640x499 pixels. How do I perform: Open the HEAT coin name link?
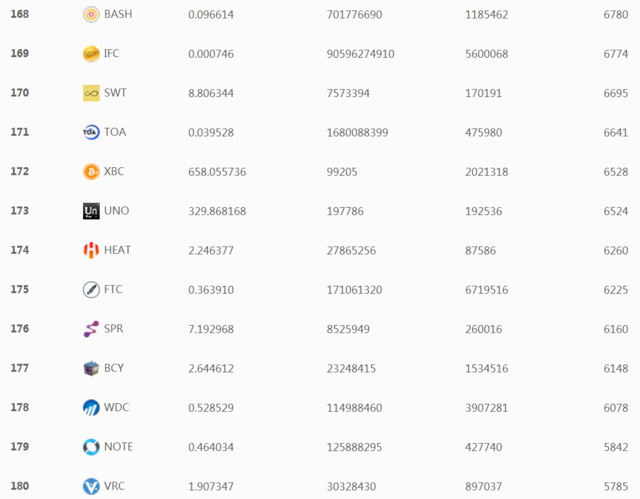click(x=117, y=250)
